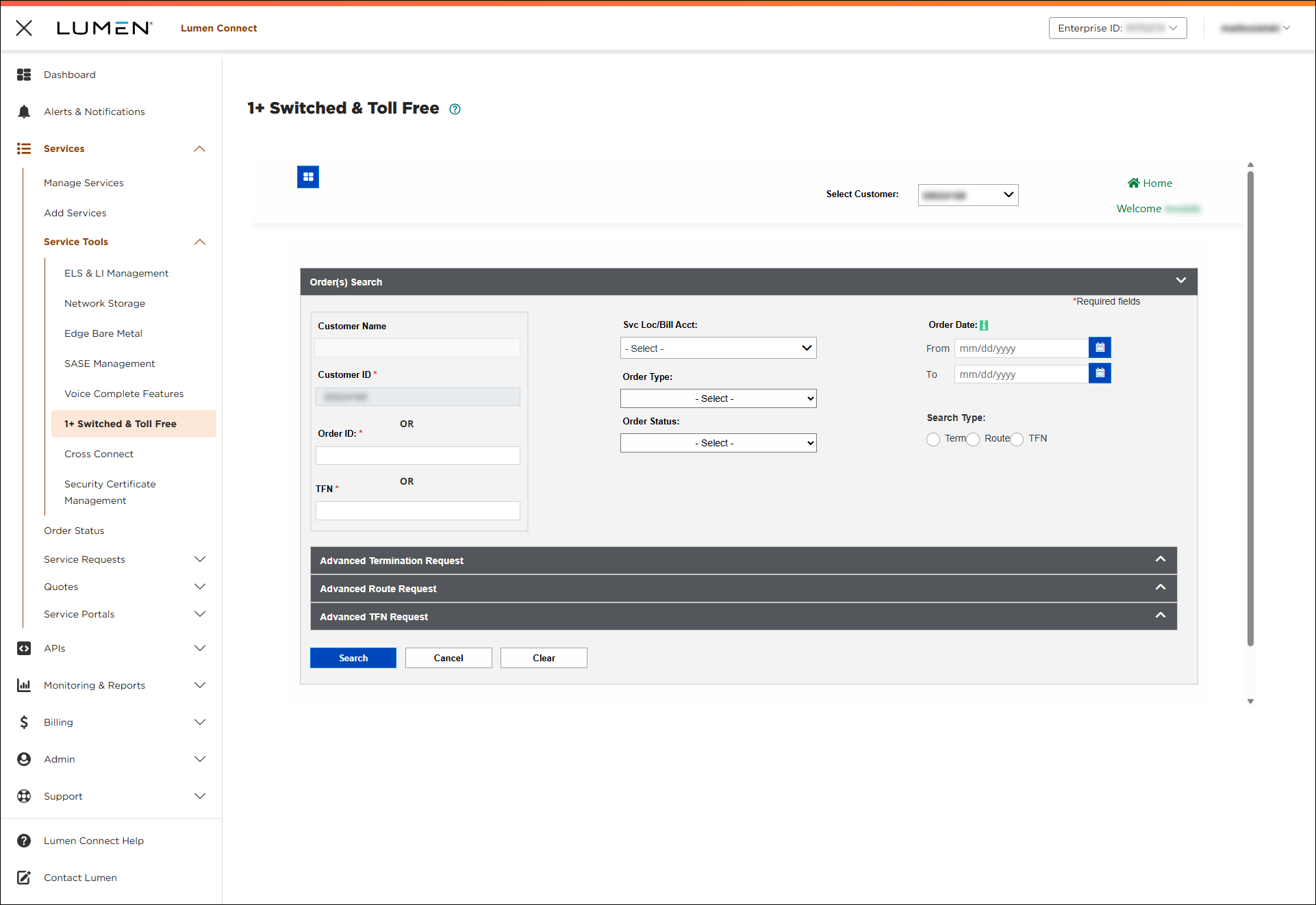Viewport: 1316px width, 905px height.
Task: Click the Lumen Connect link
Action: [218, 28]
